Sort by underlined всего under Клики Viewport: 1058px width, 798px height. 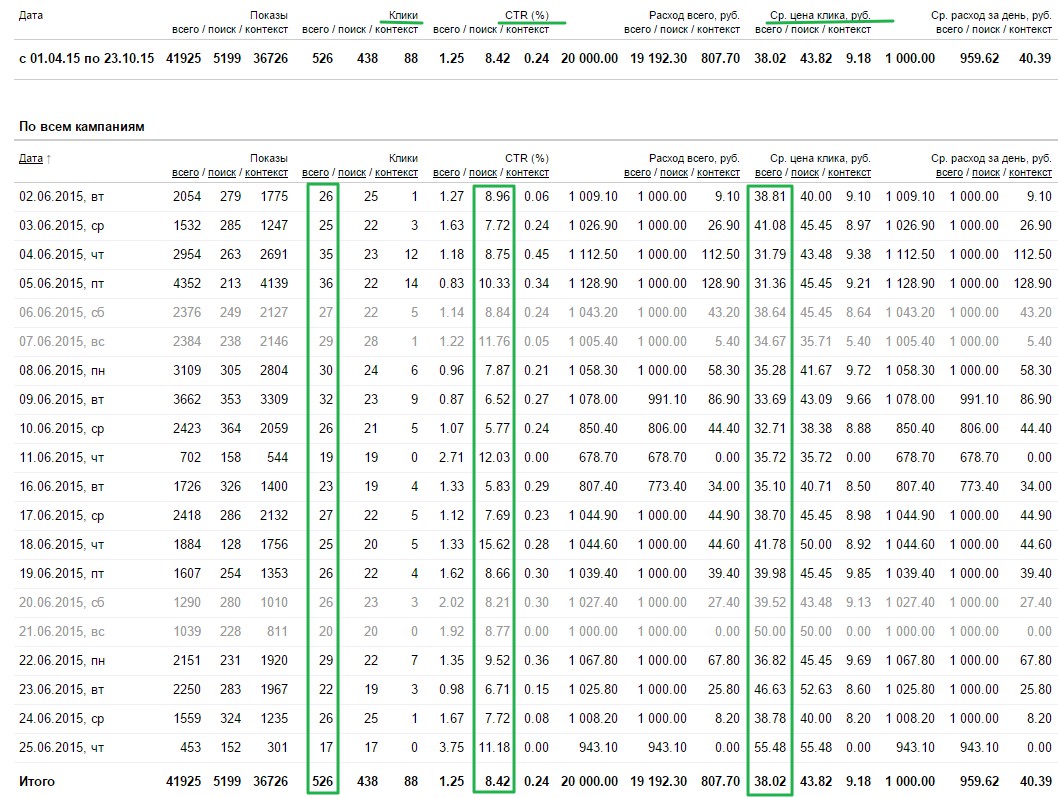click(315, 173)
